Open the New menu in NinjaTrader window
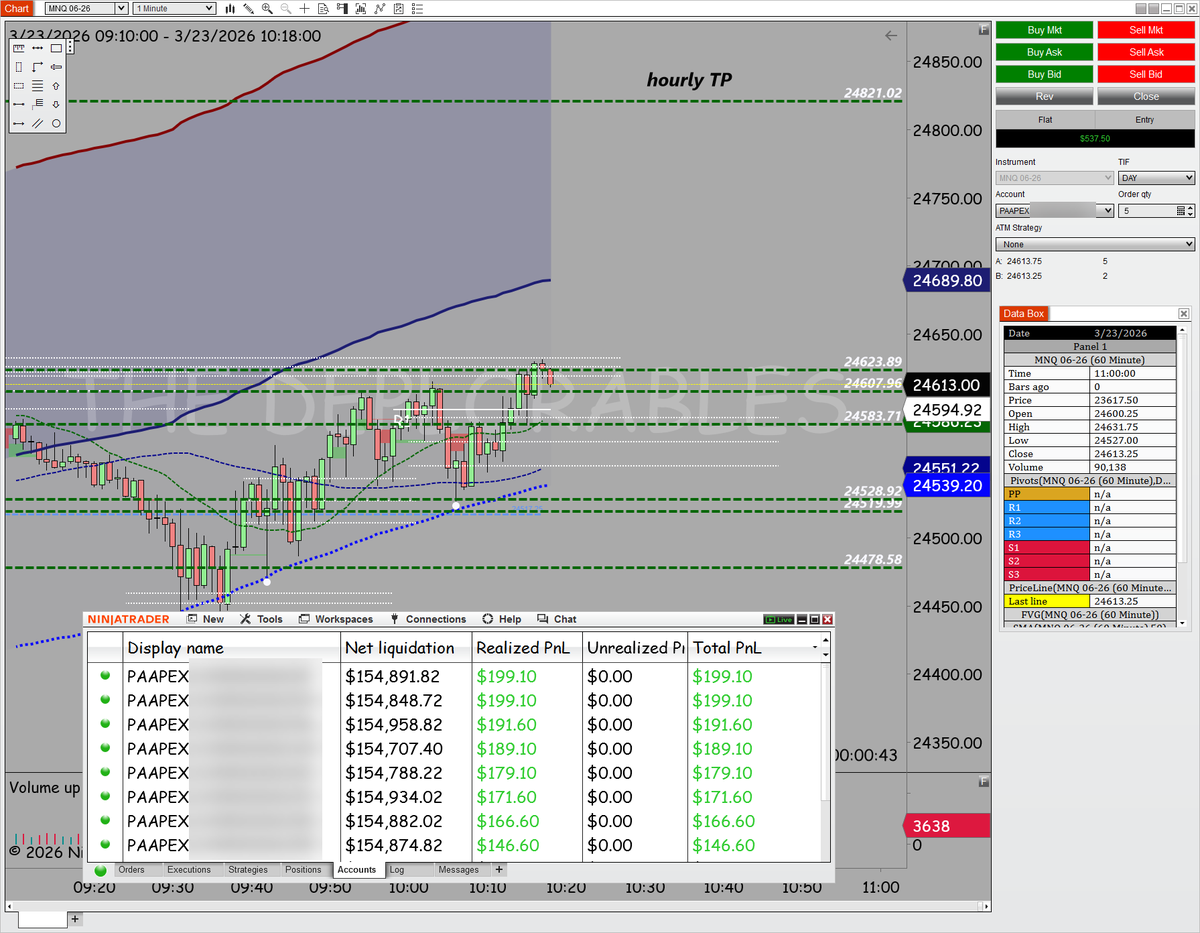1200x933 pixels. click(x=205, y=619)
